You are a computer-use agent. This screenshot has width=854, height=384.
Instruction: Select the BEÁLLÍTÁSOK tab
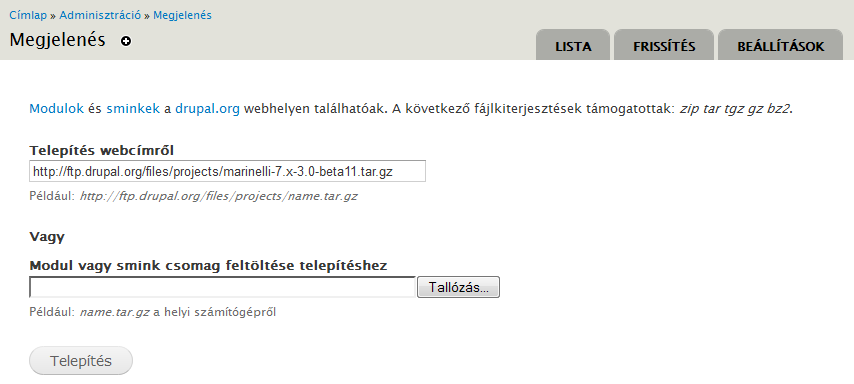click(780, 45)
